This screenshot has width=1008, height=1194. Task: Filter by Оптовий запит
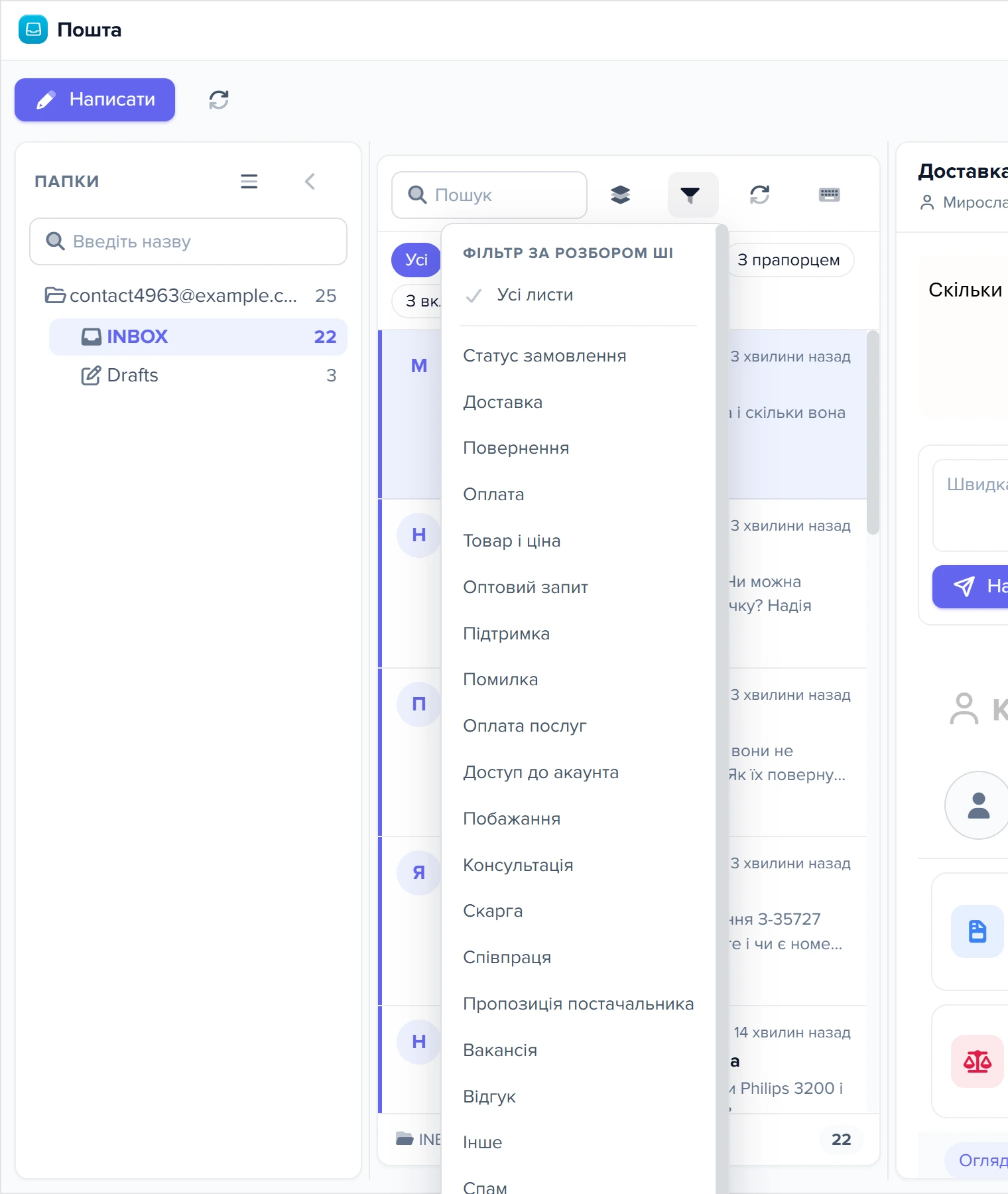578,588
